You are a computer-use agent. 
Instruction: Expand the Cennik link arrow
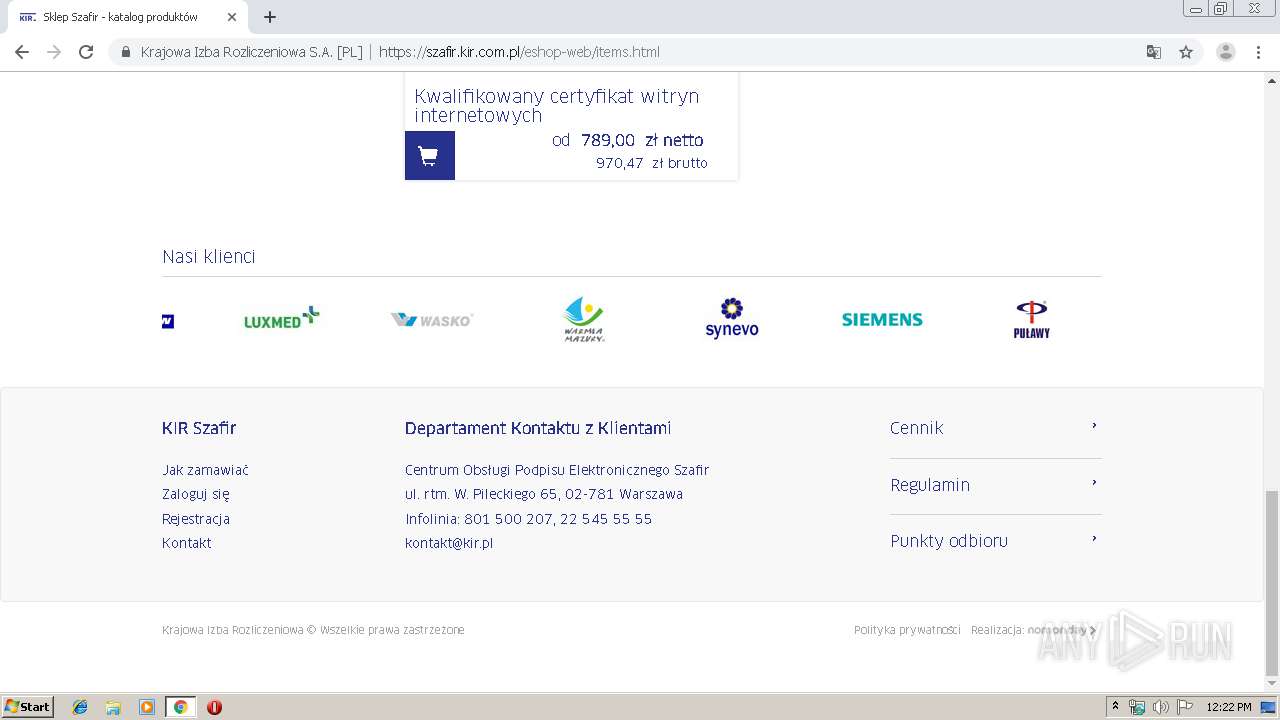pyautogui.click(x=1094, y=426)
